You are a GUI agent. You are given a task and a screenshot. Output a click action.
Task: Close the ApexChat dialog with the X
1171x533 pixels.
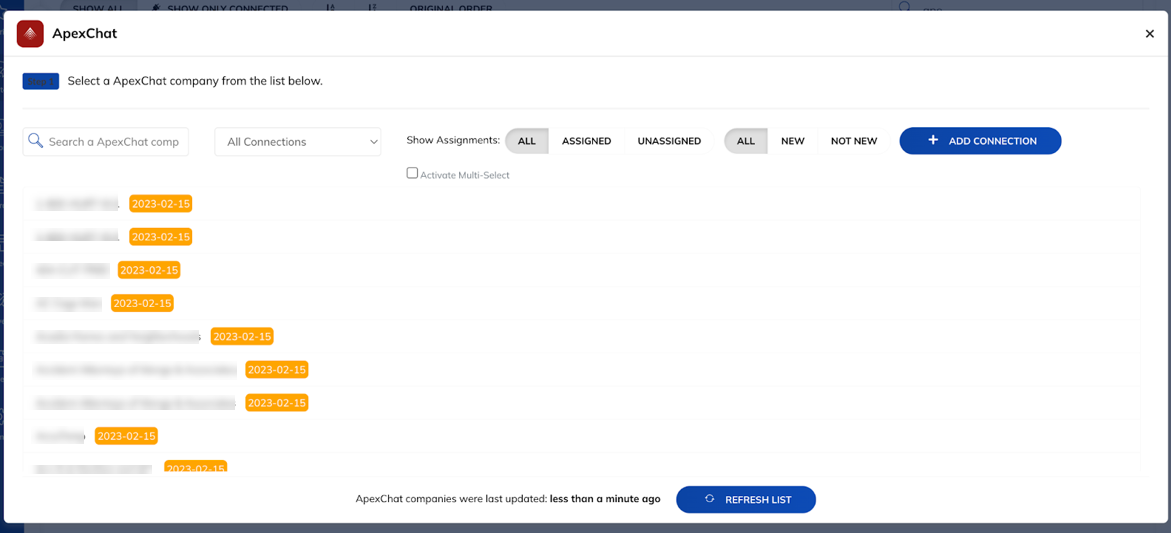tap(1149, 34)
